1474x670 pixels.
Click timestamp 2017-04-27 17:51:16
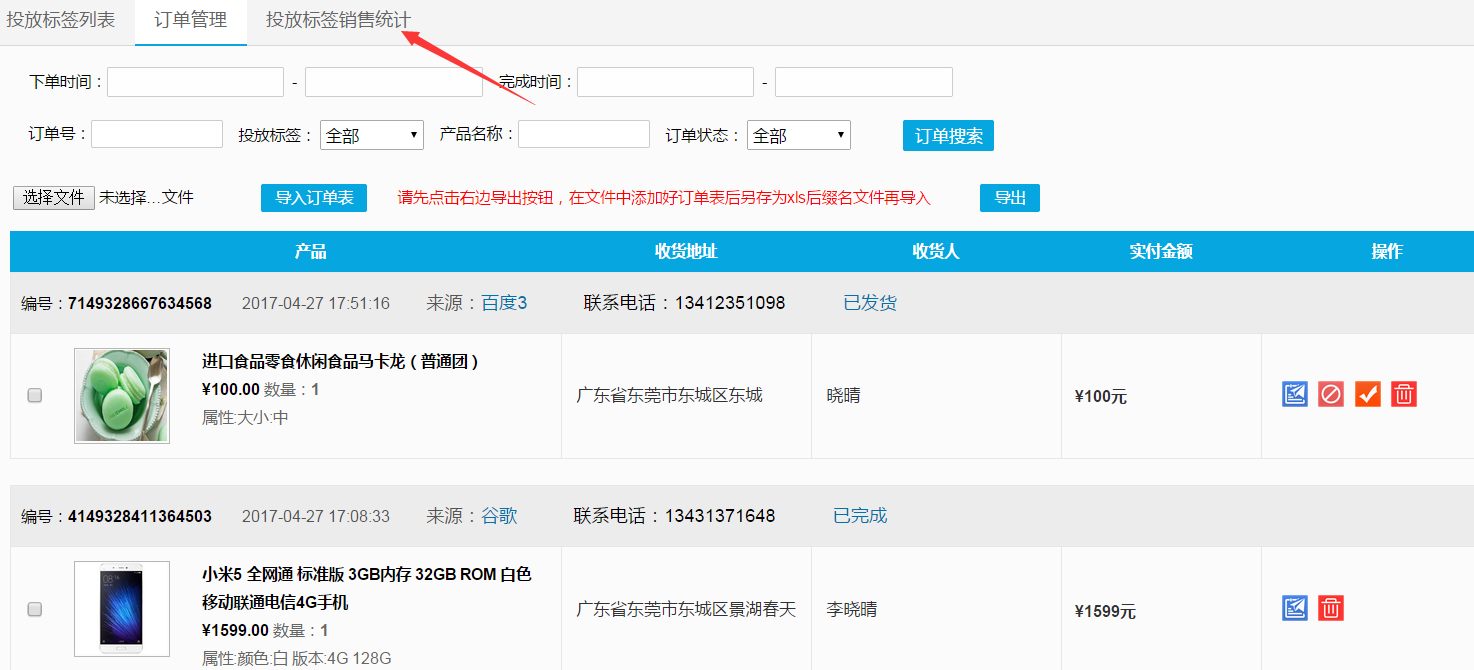316,303
